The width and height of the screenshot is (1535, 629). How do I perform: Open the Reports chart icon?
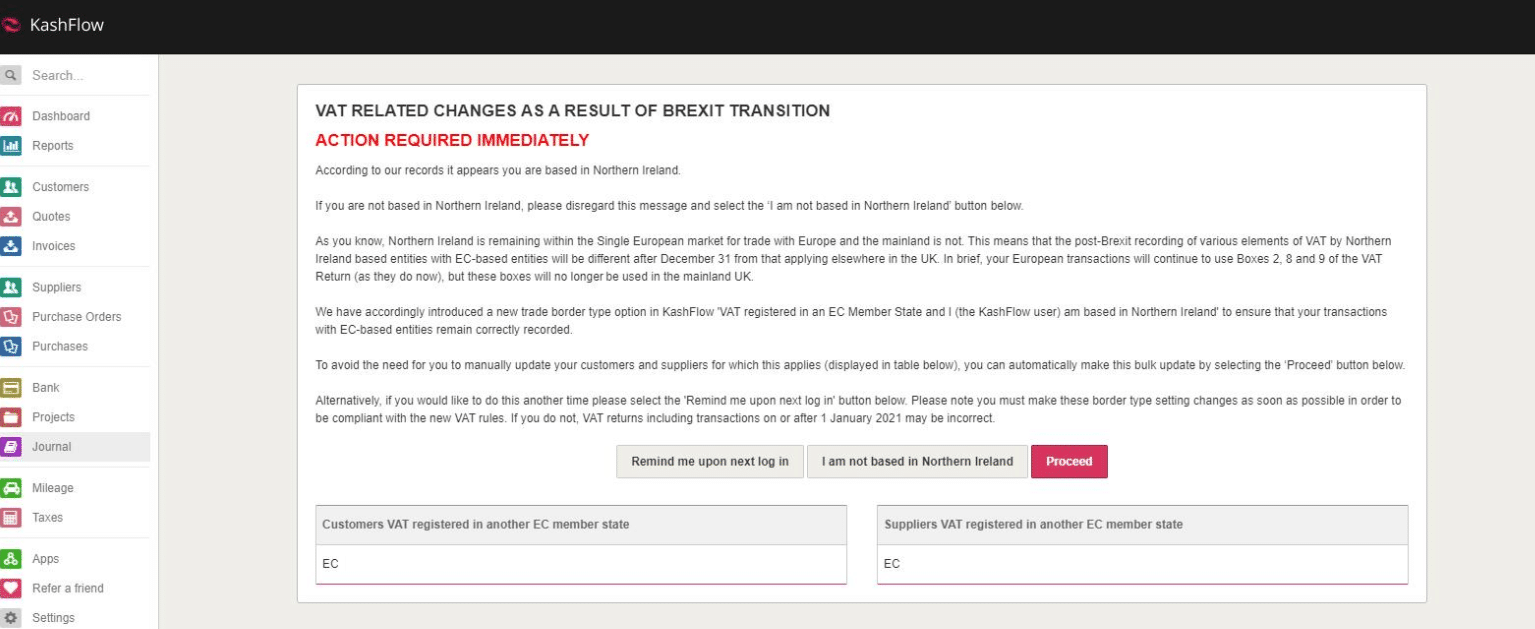click(11, 146)
